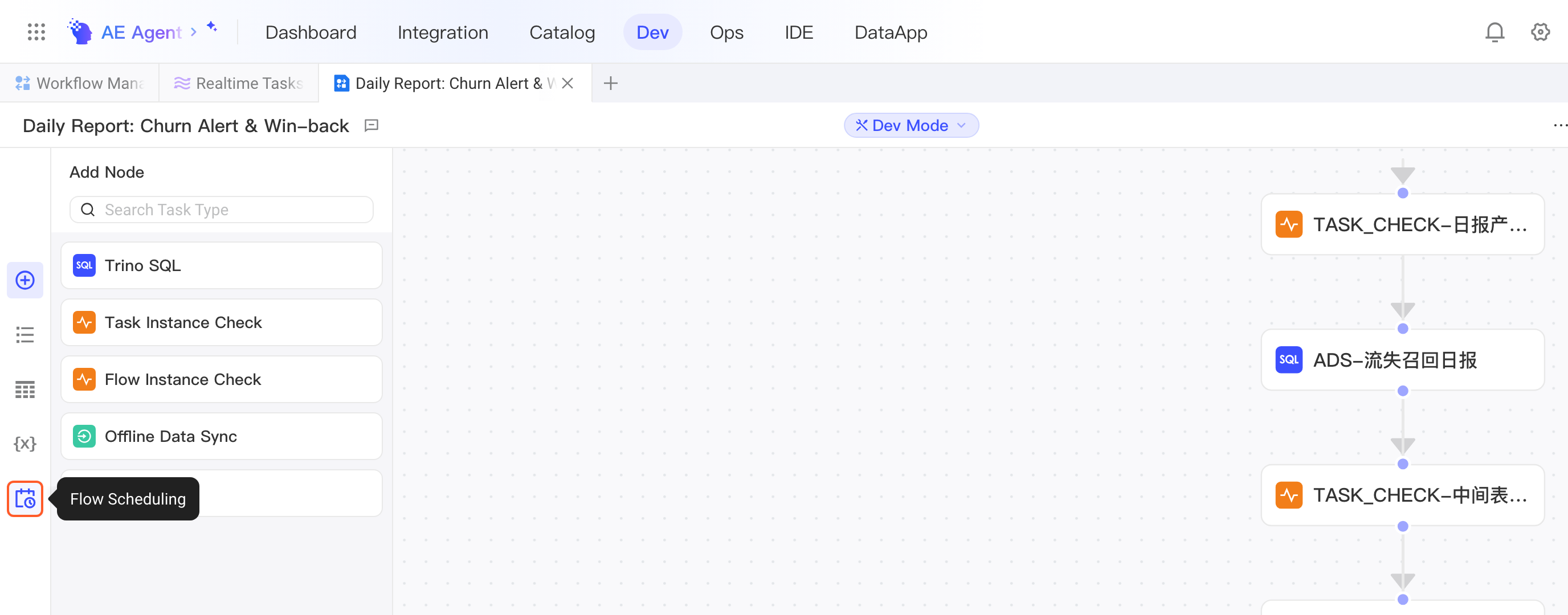Open the Integration menu
Viewport: 1568px width, 615px height.
443,32
